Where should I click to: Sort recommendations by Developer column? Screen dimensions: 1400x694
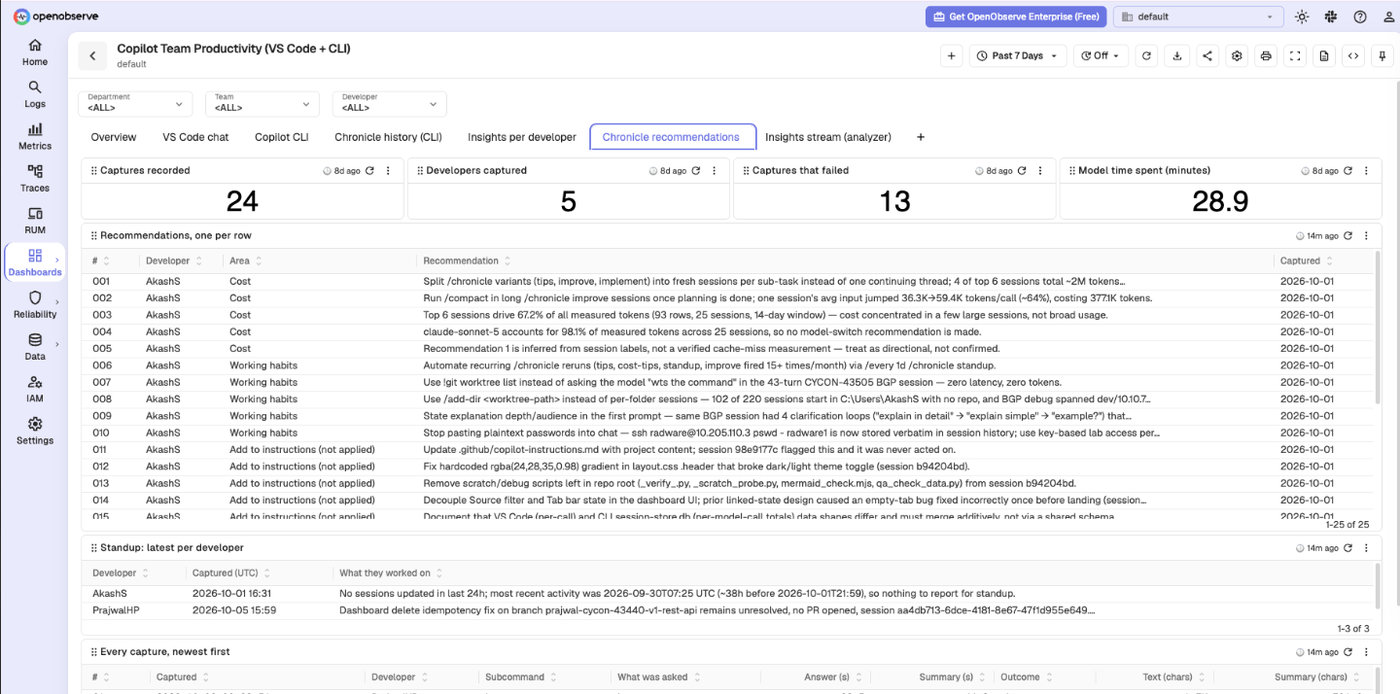pos(172,261)
